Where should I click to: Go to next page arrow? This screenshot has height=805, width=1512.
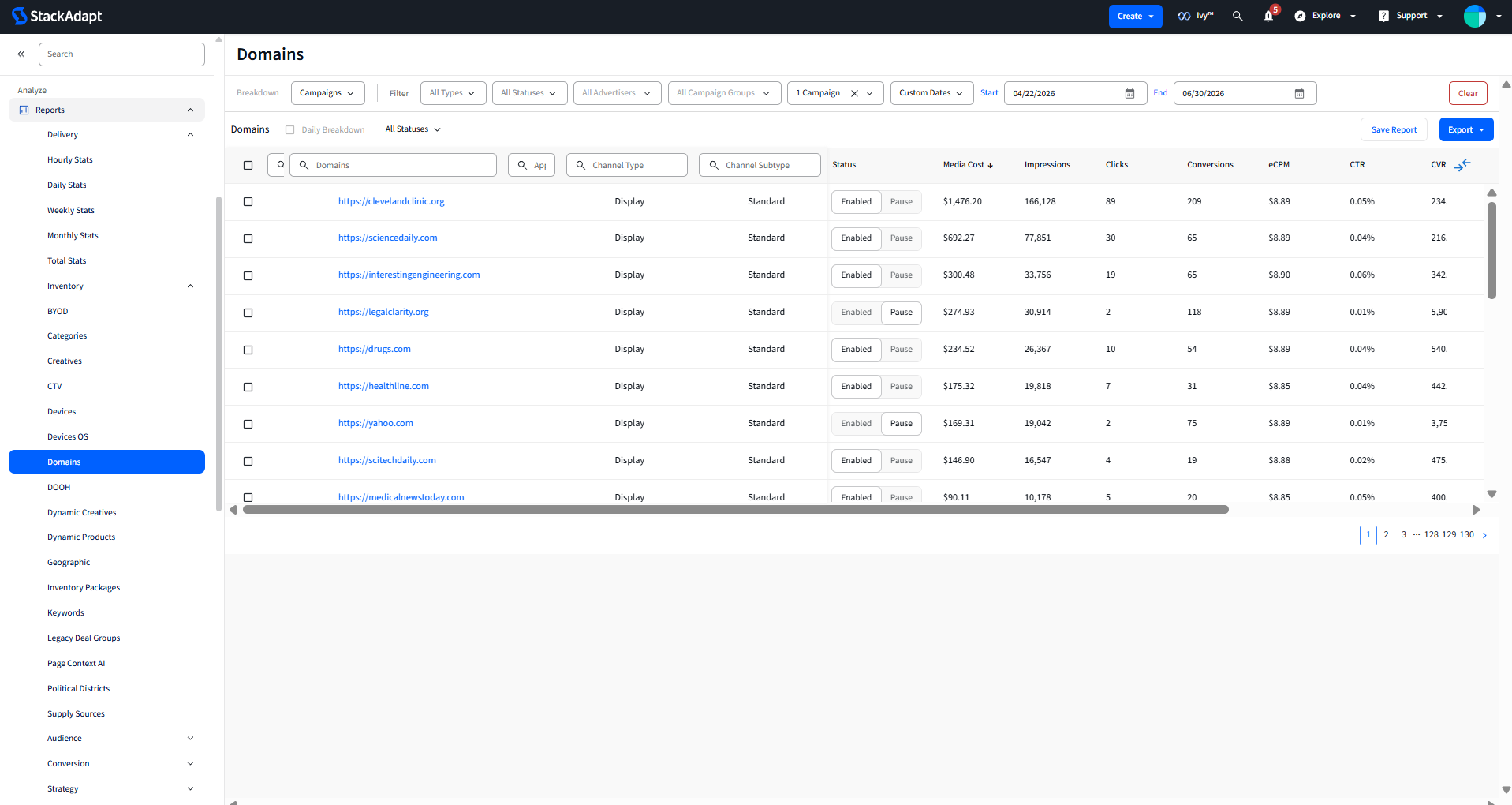(1484, 535)
